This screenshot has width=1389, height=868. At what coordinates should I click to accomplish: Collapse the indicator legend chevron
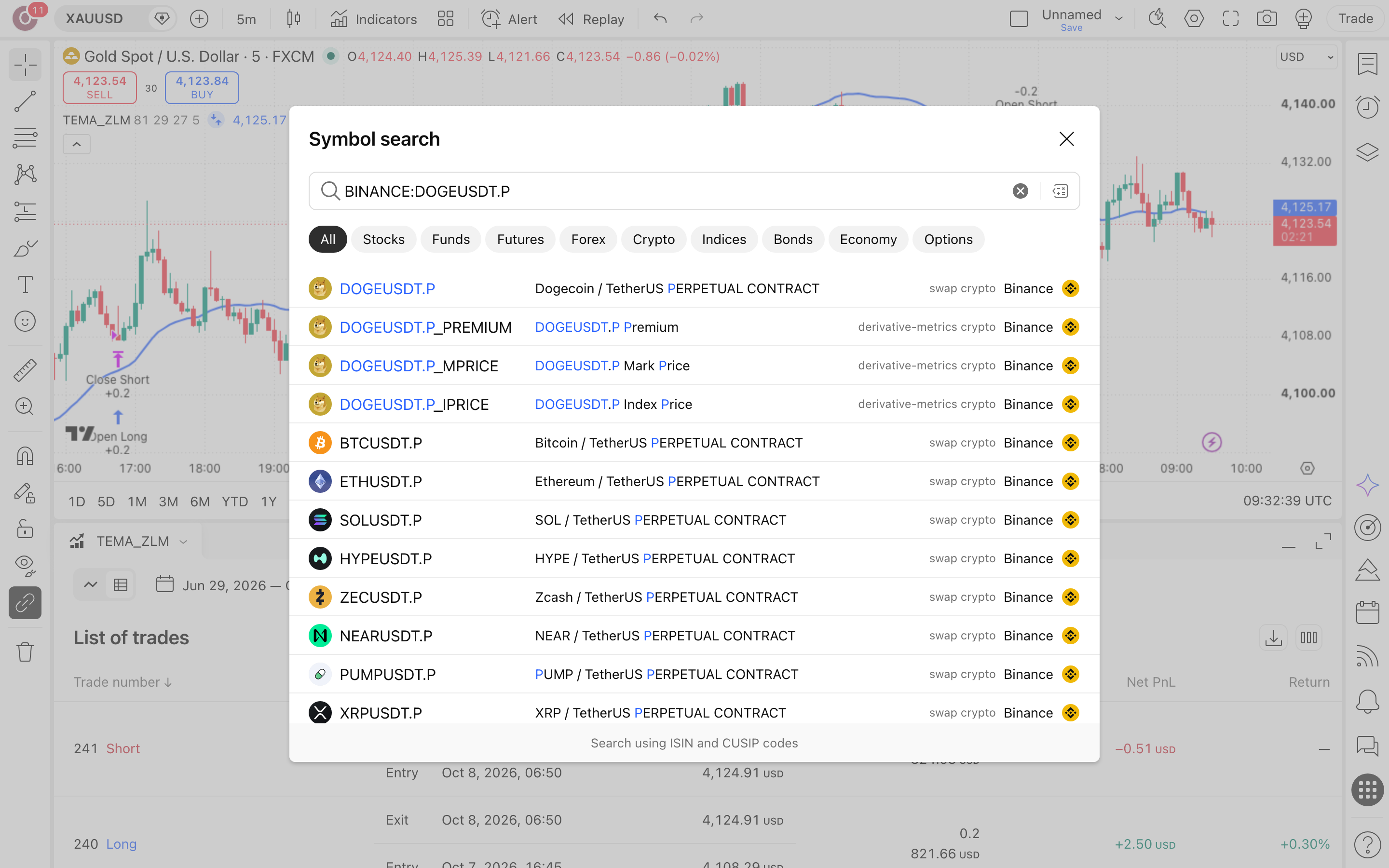76,145
